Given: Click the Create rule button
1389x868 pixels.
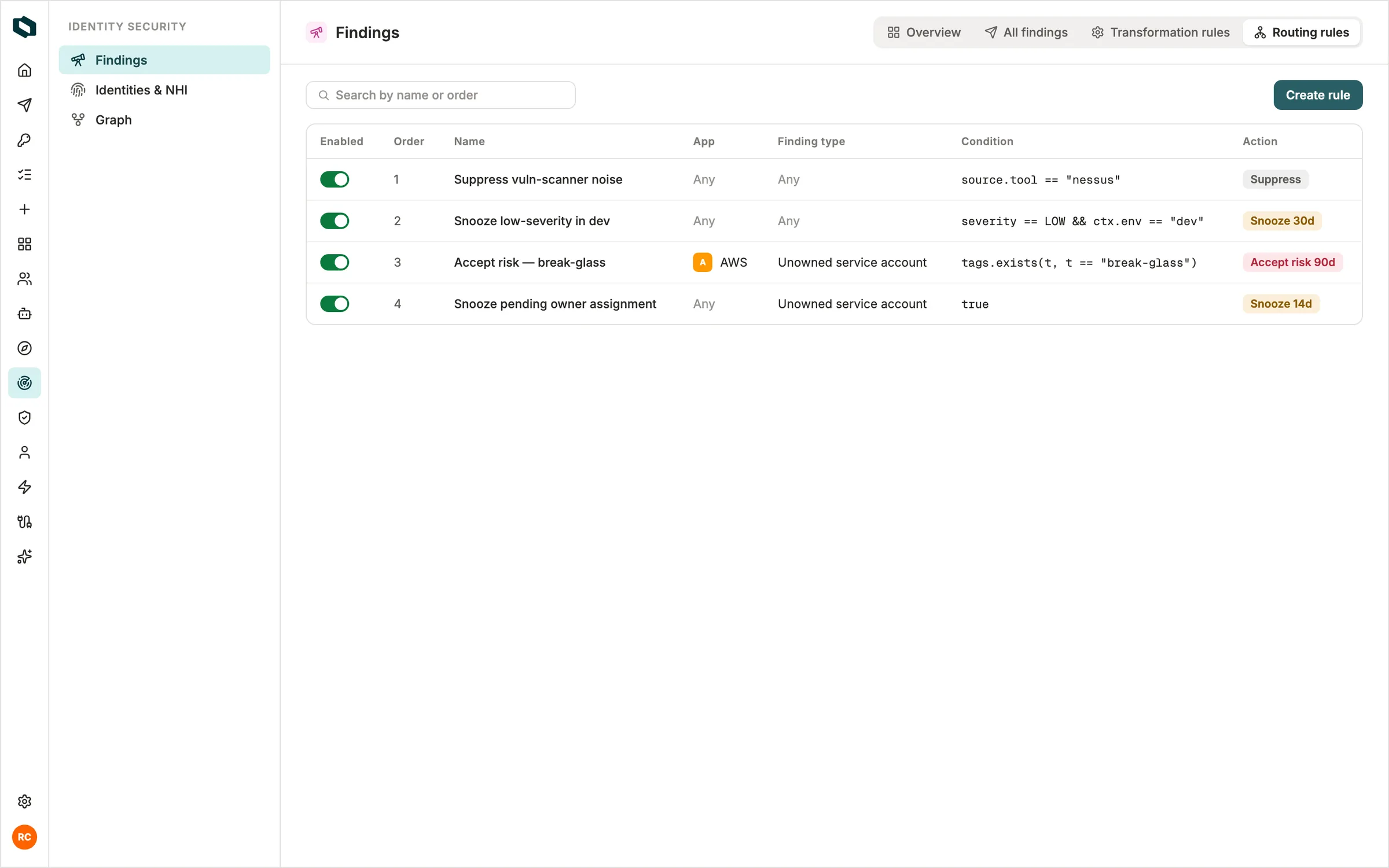Looking at the screenshot, I should [x=1318, y=95].
